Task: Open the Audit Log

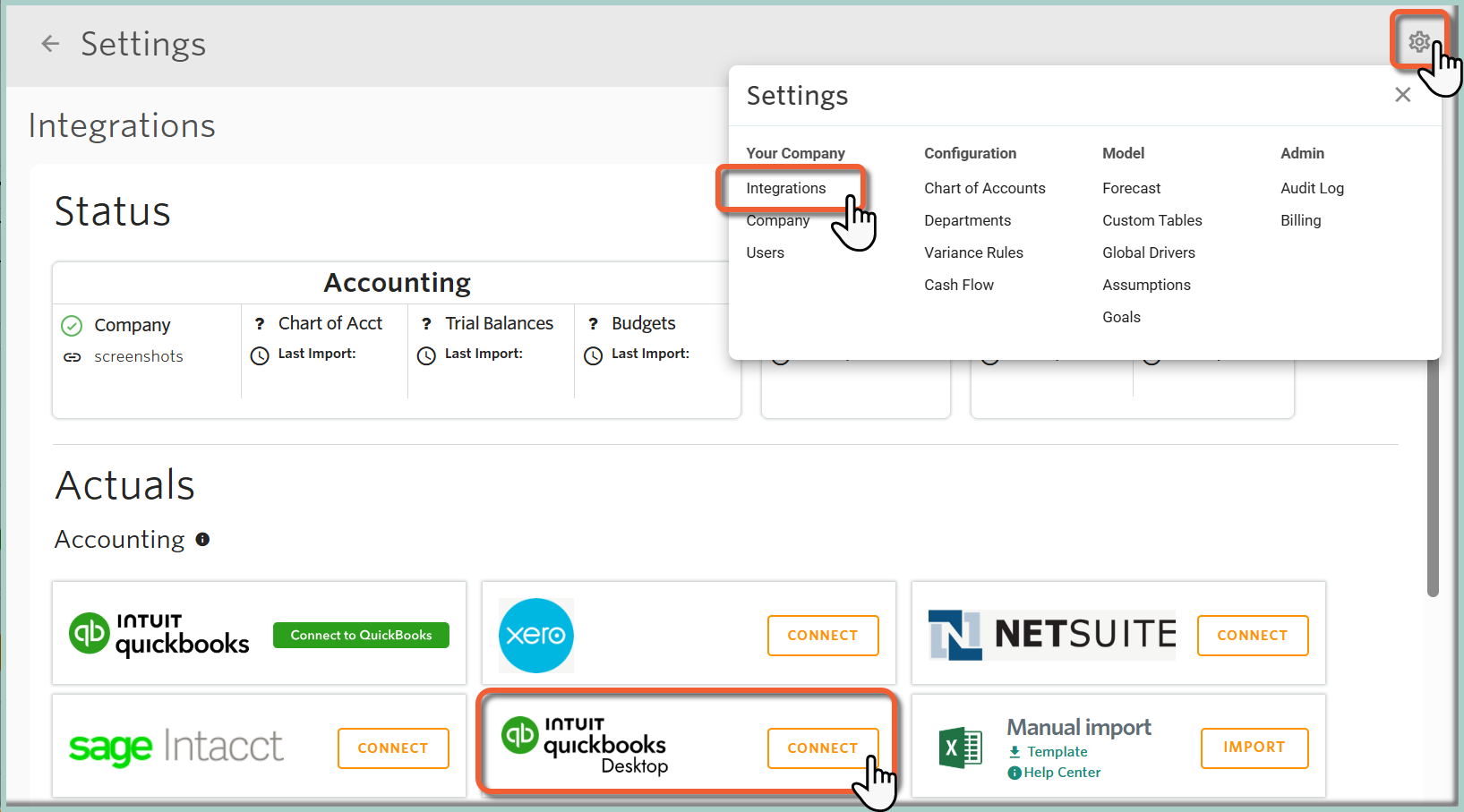Action: click(1312, 188)
